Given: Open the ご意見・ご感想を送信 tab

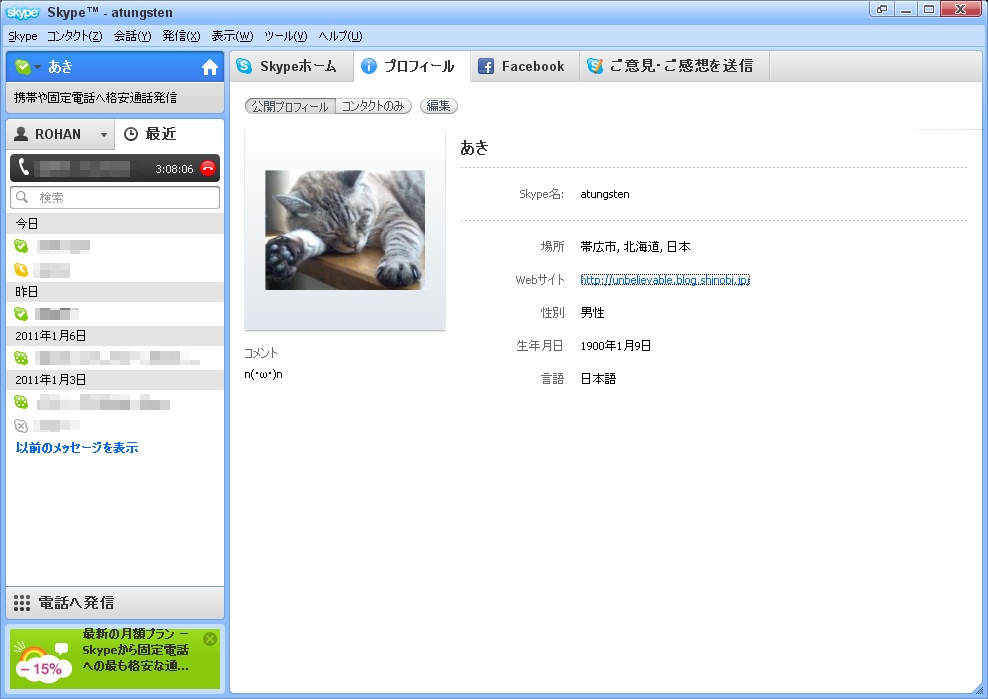Looking at the screenshot, I should [674, 66].
